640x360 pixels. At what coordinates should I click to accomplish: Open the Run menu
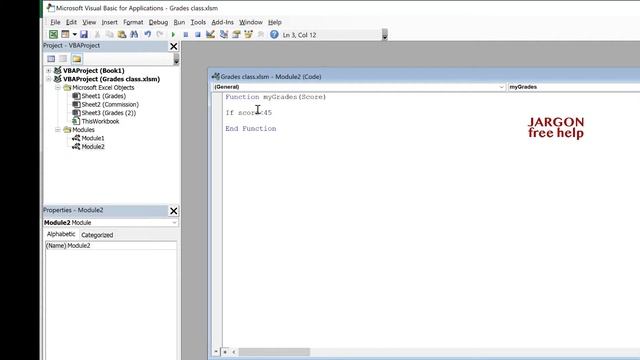click(x=179, y=22)
